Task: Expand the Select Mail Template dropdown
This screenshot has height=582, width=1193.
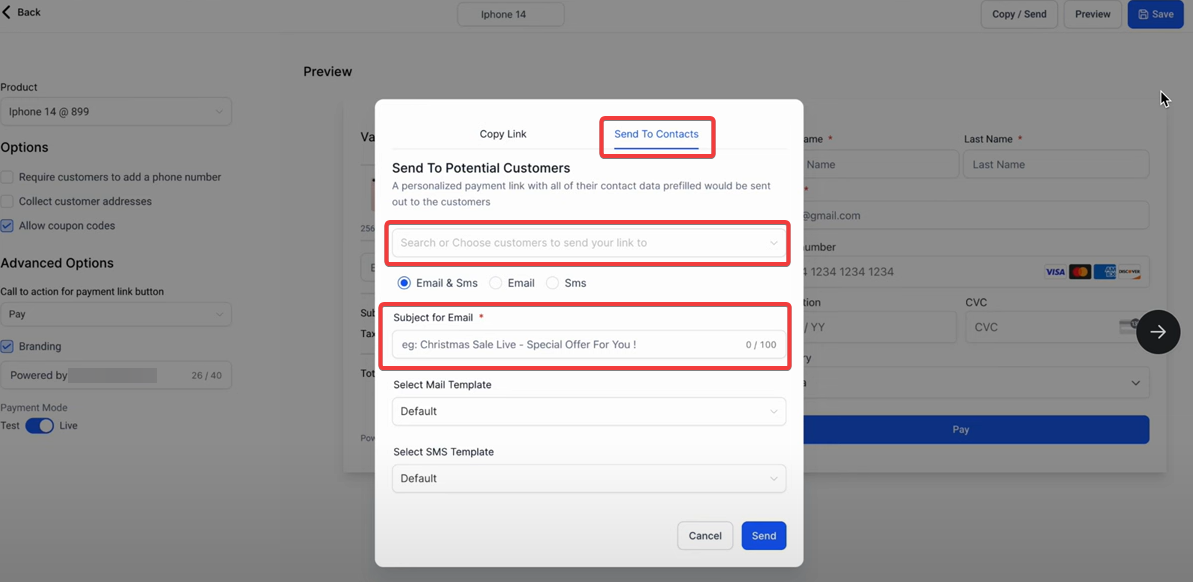Action: (588, 411)
